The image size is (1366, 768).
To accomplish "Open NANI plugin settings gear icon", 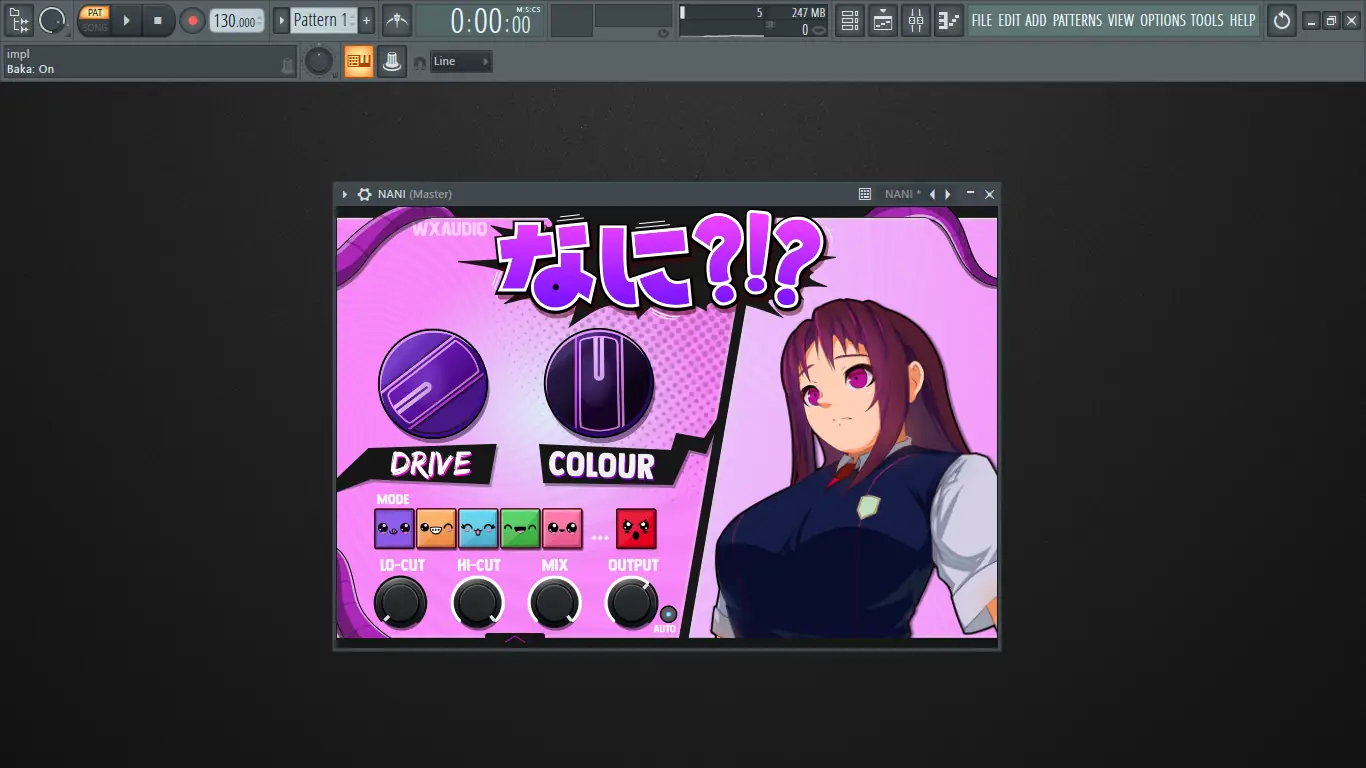I will pos(365,194).
